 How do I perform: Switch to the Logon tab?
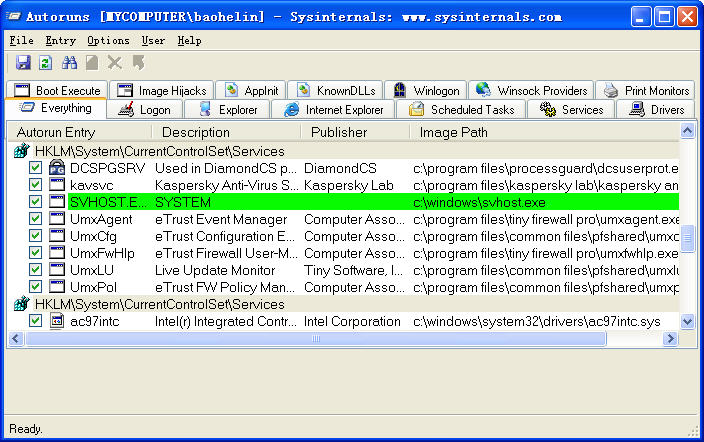pyautogui.click(x=145, y=110)
